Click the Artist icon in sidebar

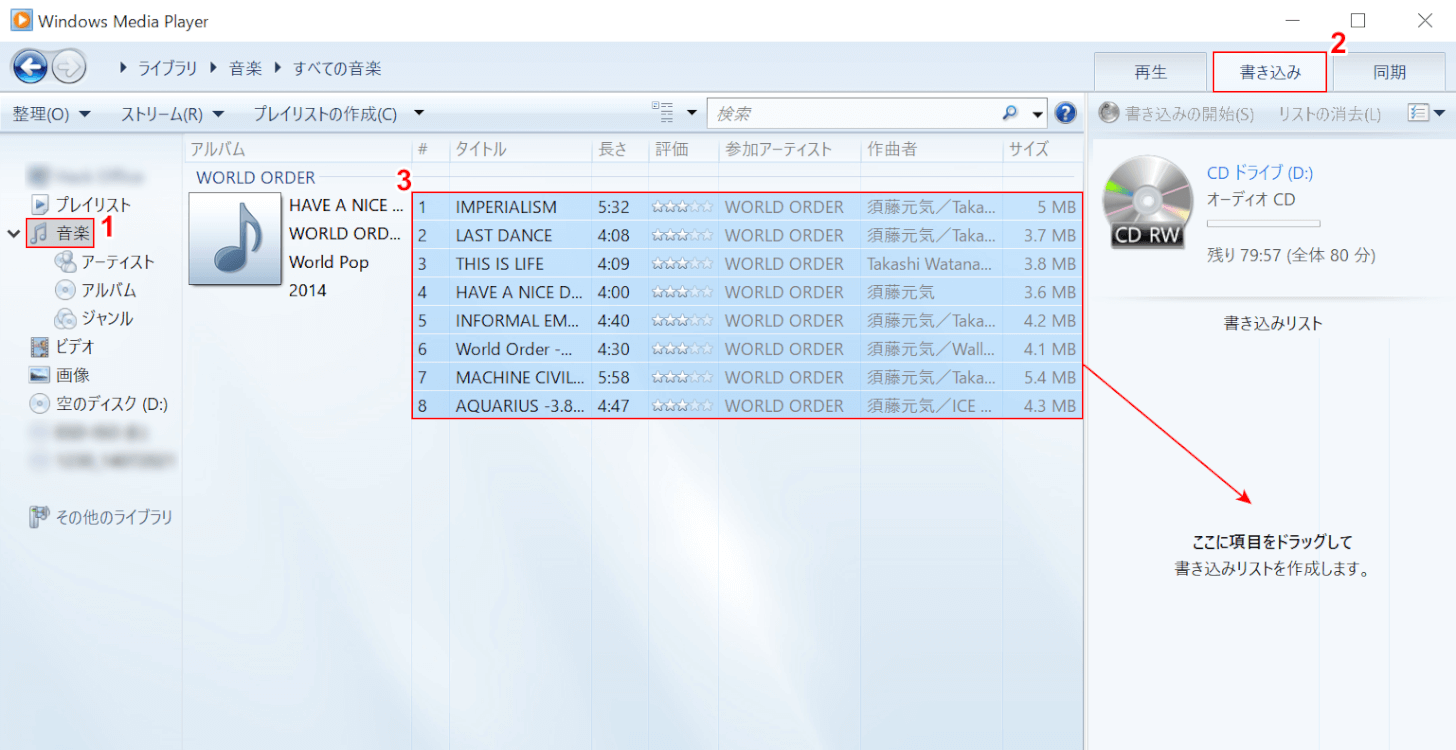65,262
